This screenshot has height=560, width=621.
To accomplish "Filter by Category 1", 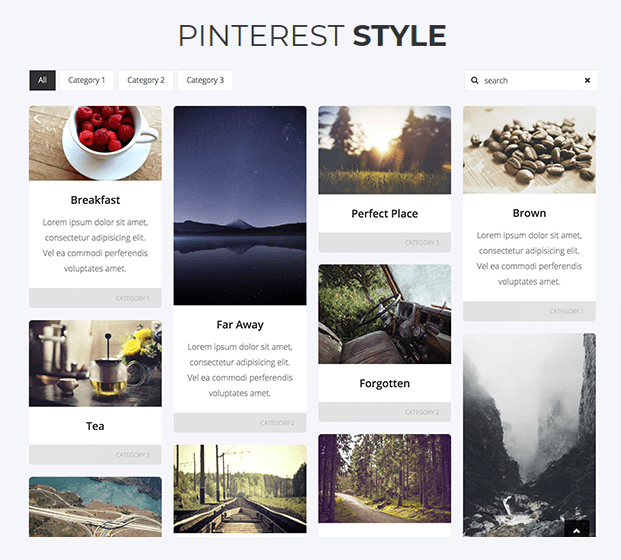I will 87,80.
